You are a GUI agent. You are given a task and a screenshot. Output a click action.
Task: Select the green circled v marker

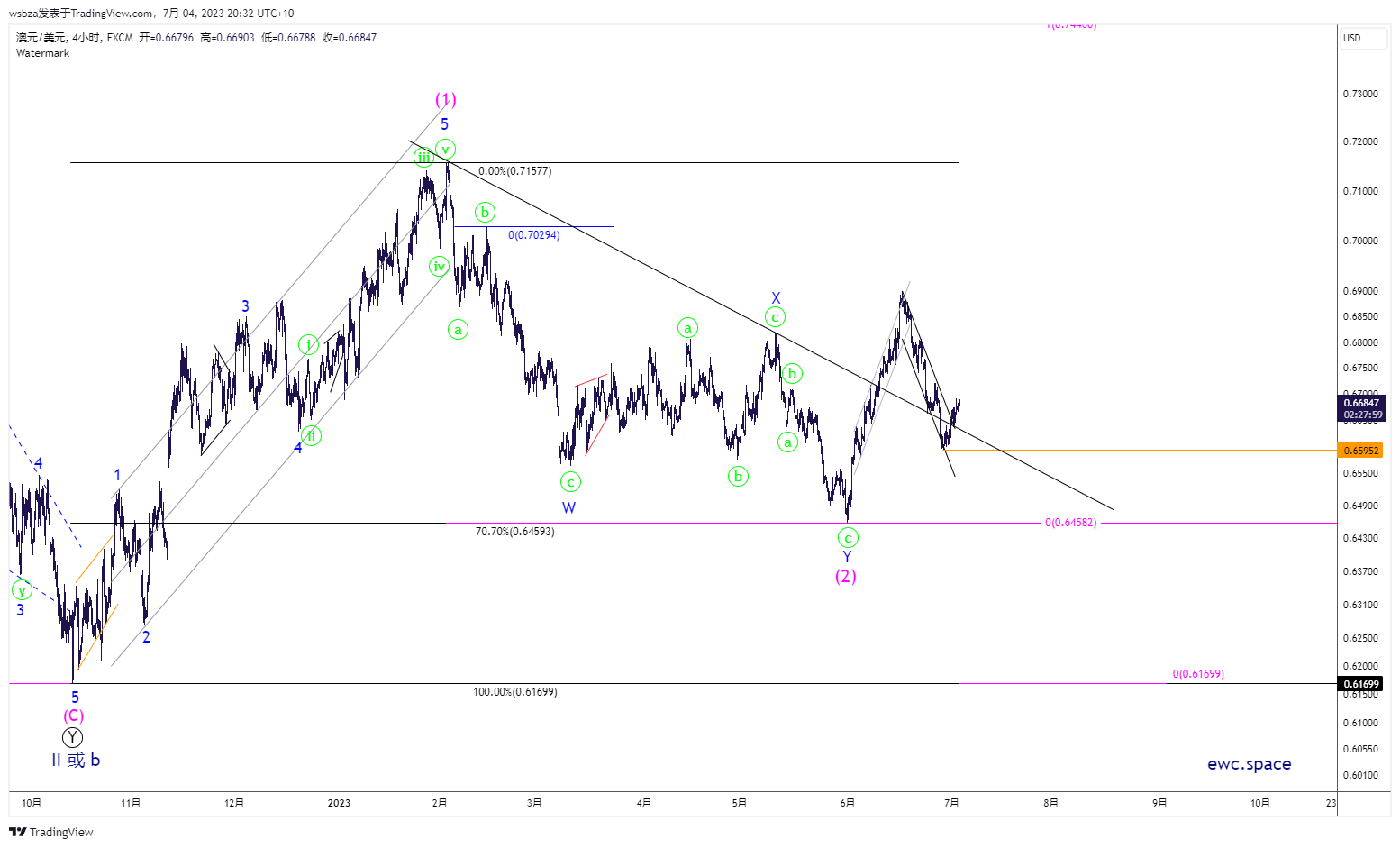tap(445, 149)
